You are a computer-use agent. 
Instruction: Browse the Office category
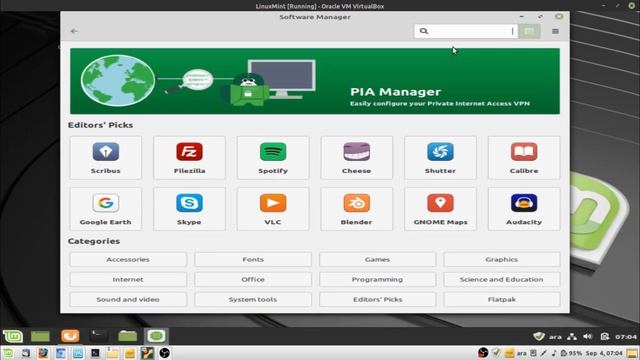[x=253, y=280]
